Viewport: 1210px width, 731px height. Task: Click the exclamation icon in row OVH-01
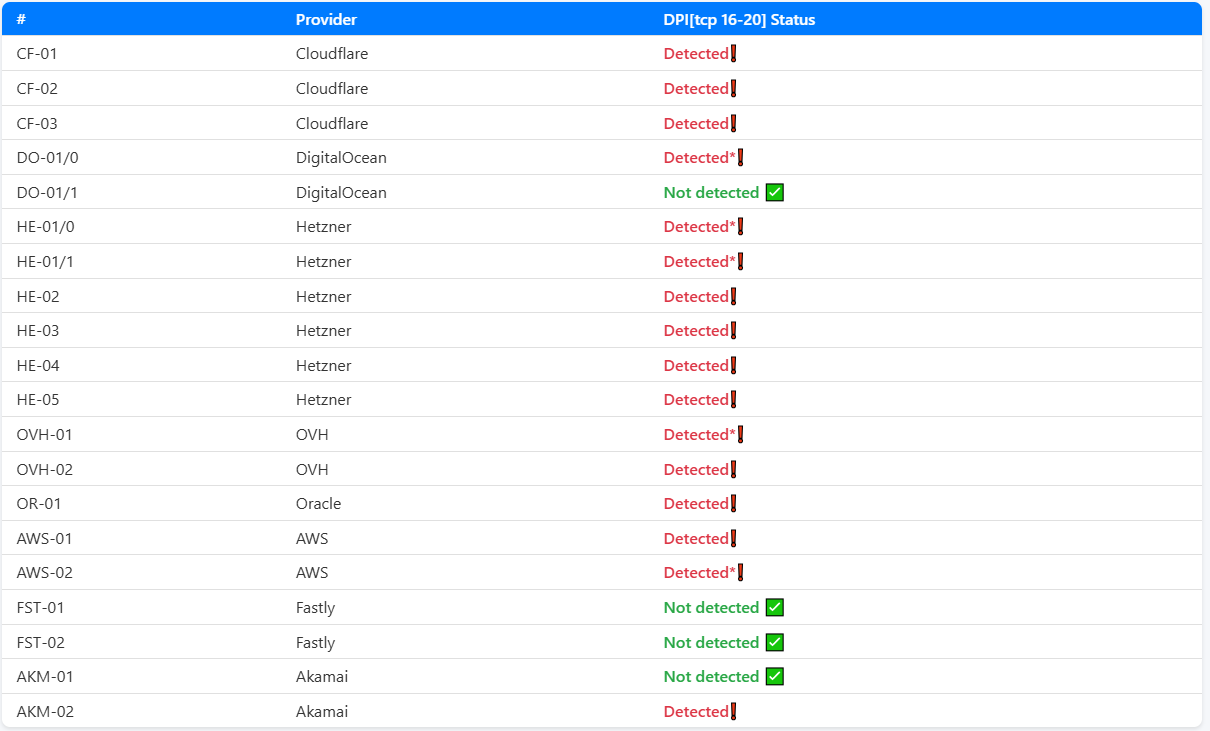coord(740,435)
